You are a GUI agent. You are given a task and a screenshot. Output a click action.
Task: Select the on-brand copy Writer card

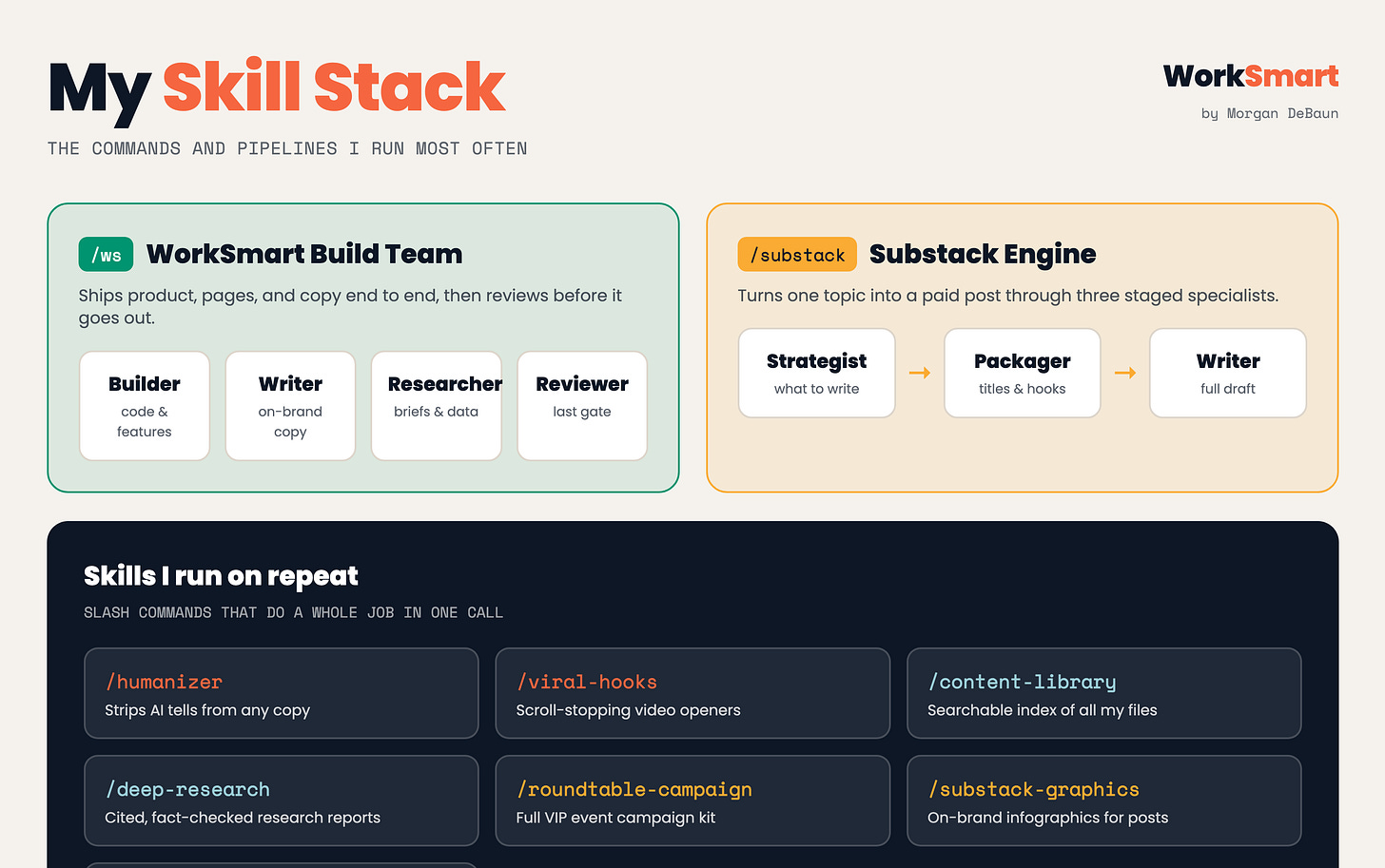pos(290,406)
